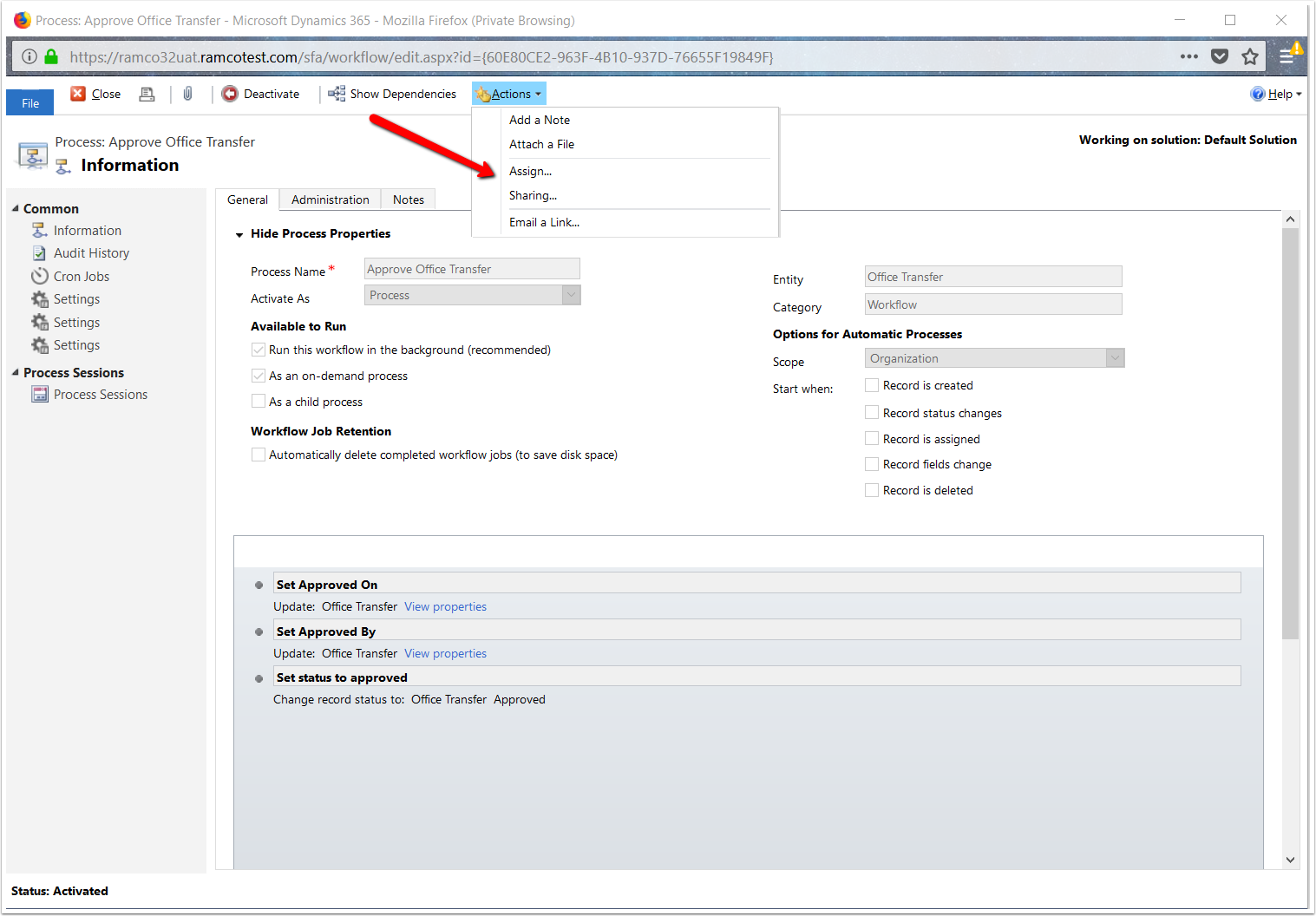Click the bullet of Set status to approved step
Image resolution: width=1316 pixels, height=916 pixels.
pyautogui.click(x=259, y=678)
